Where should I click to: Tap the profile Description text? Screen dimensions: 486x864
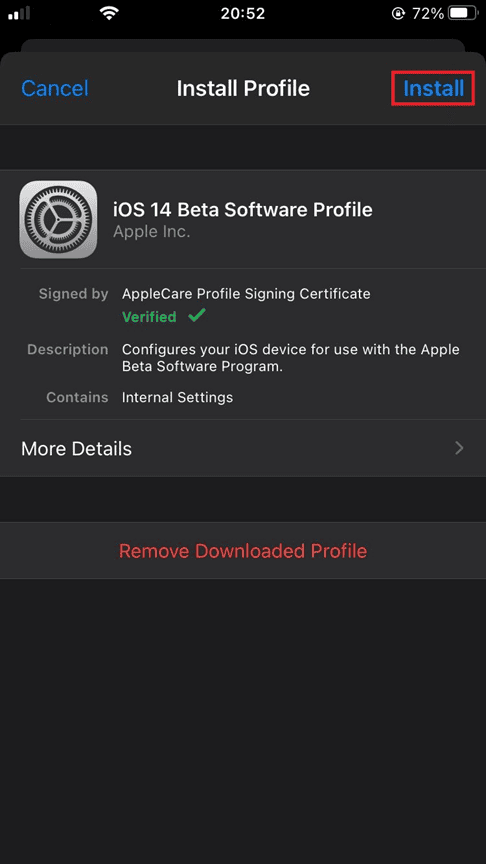point(290,358)
